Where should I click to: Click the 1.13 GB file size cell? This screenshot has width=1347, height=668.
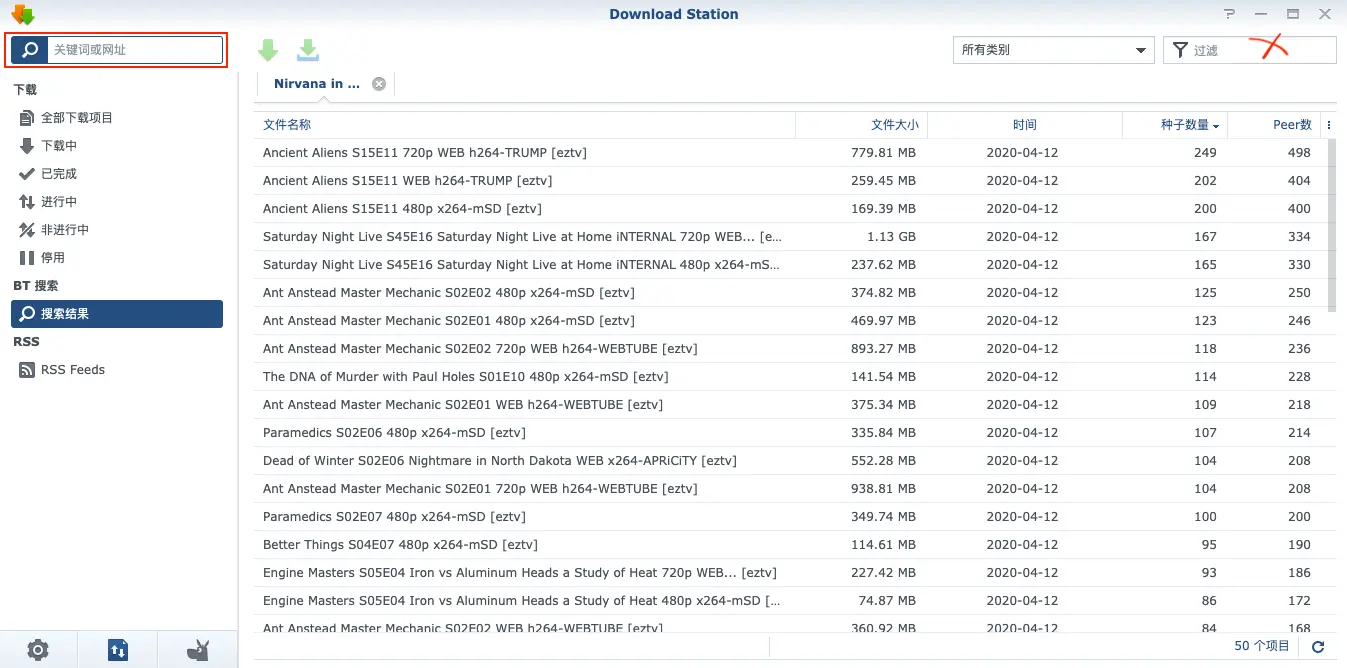(x=893, y=237)
